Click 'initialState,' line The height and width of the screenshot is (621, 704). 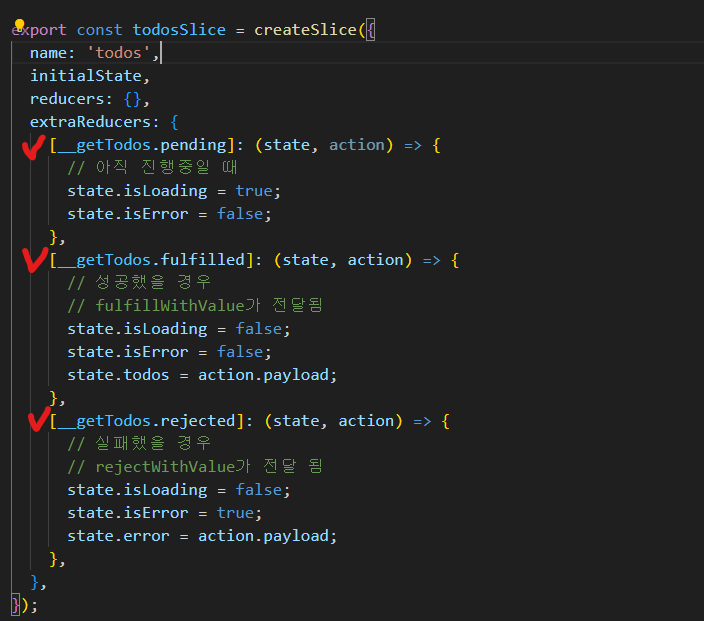(x=90, y=76)
